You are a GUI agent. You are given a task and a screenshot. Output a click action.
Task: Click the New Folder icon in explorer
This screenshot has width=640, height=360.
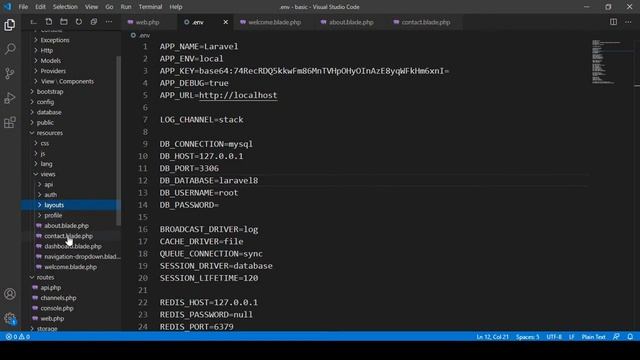coord(64,22)
